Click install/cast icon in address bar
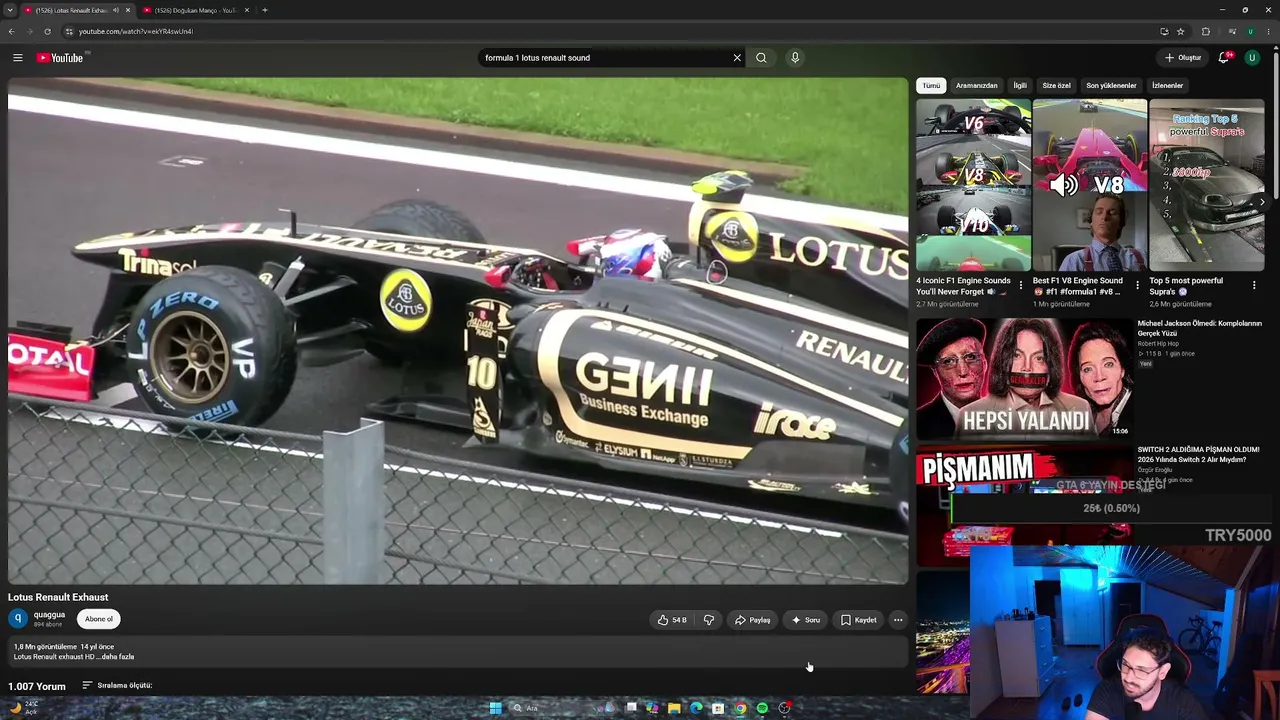1280x720 pixels. click(1164, 31)
